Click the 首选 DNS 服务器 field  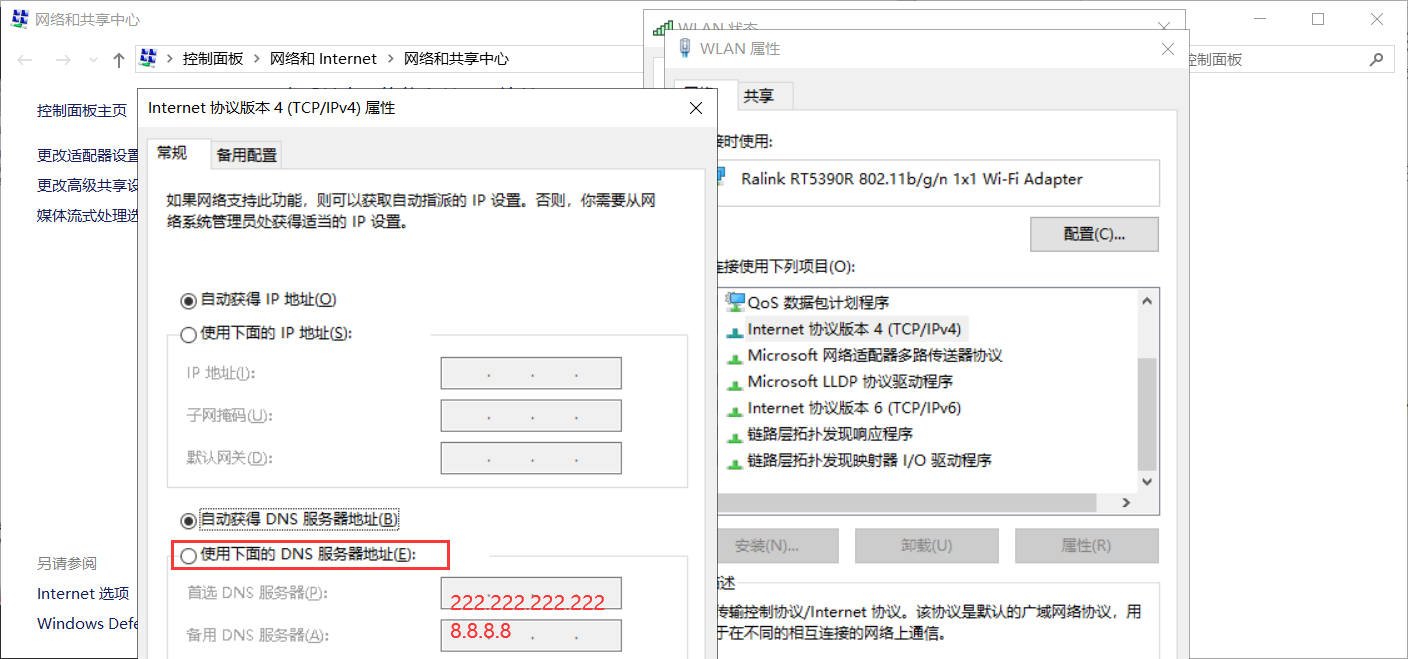pos(531,593)
